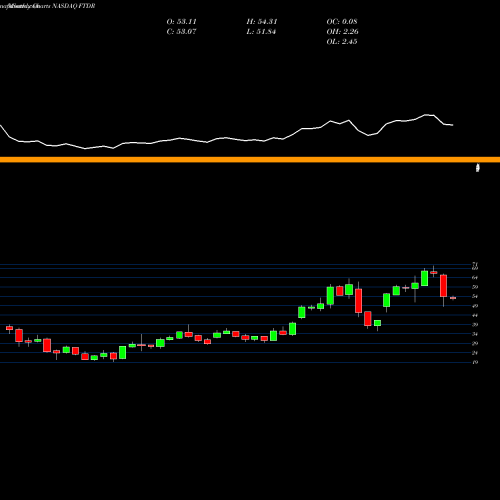The image size is (500, 500).
Task: Select the tall red candle before the last
Action: (443, 286)
